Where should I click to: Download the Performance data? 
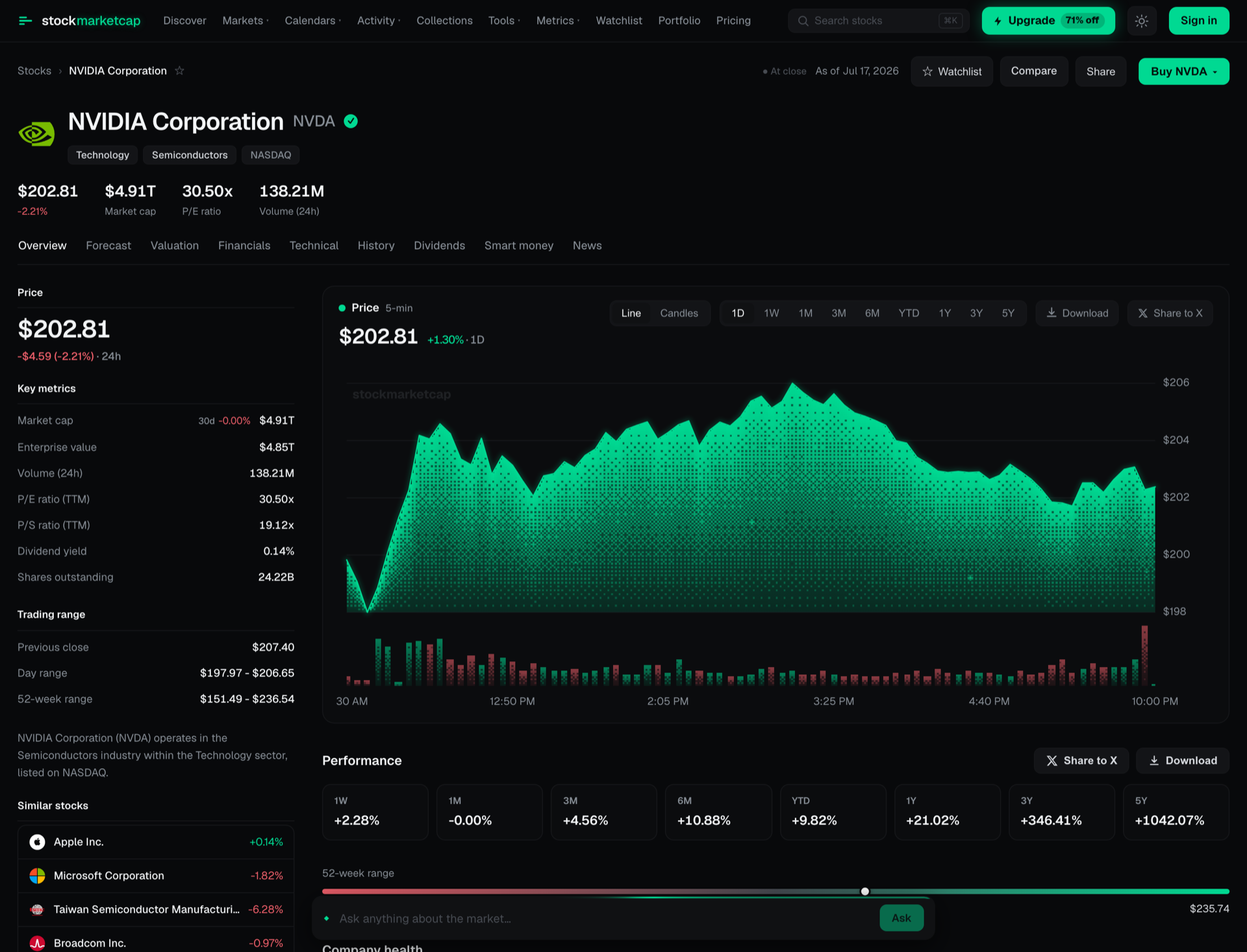[1182, 760]
